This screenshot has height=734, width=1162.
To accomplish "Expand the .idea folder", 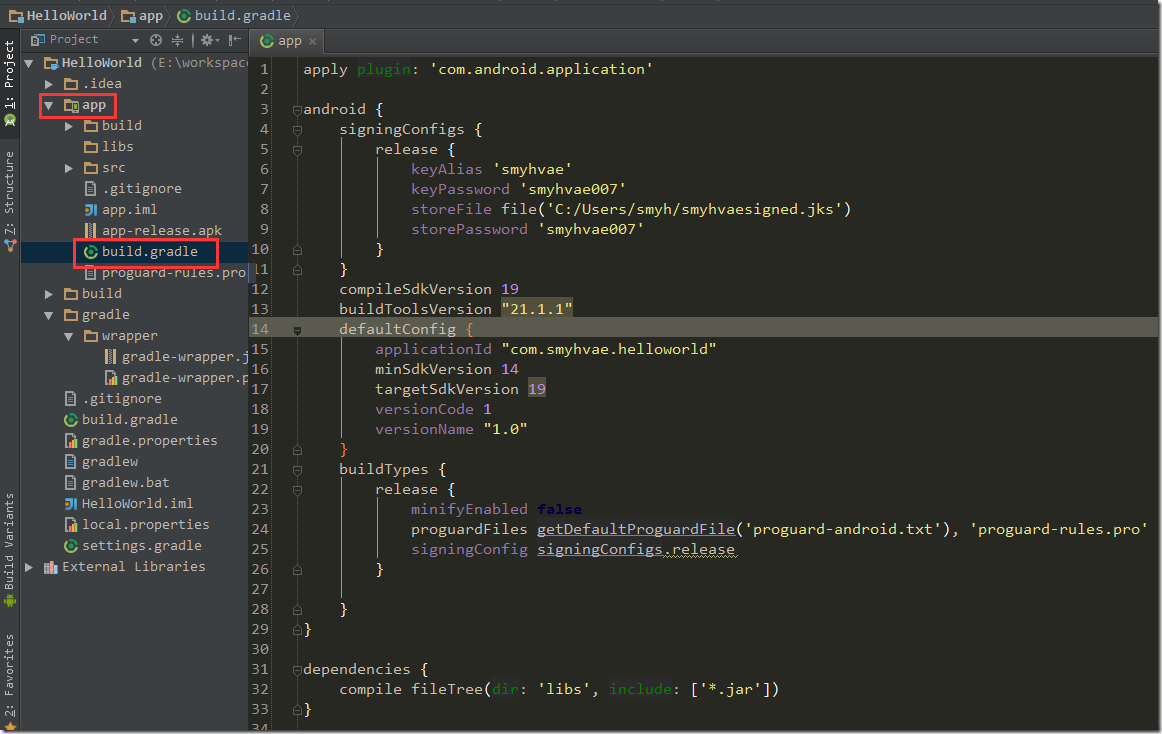I will pos(49,84).
